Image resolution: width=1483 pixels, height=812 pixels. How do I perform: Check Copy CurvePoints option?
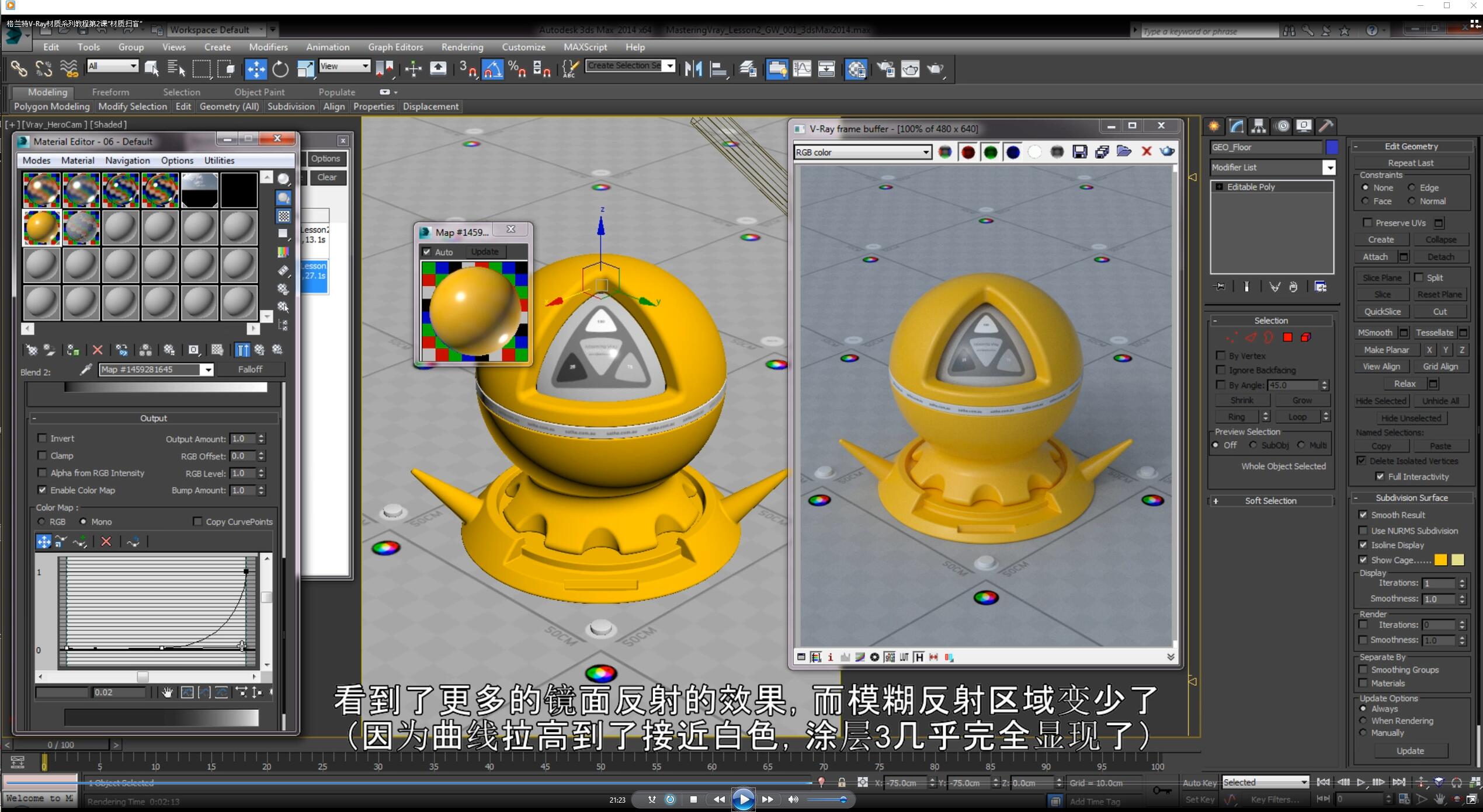coord(197,521)
